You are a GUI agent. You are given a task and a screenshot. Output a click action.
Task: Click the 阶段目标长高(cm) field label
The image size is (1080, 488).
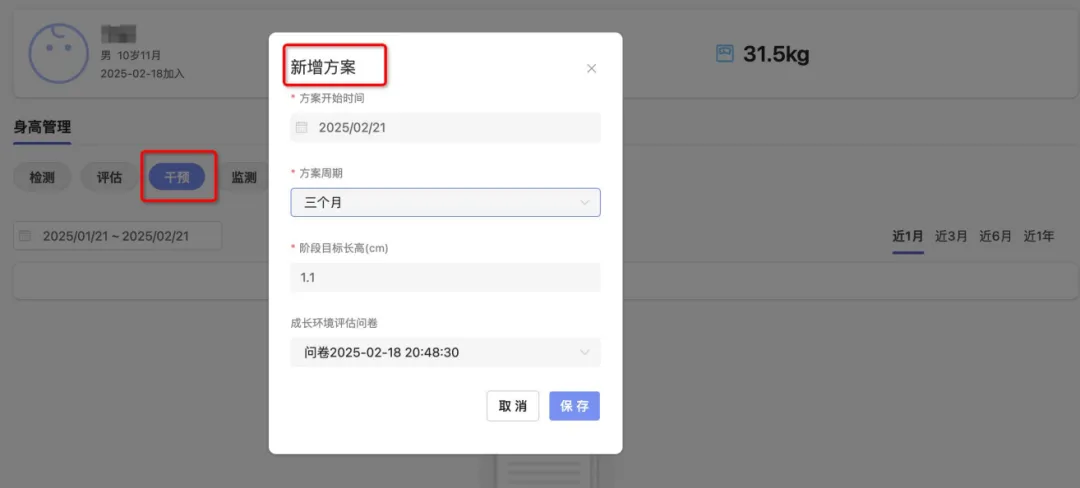[x=344, y=248]
